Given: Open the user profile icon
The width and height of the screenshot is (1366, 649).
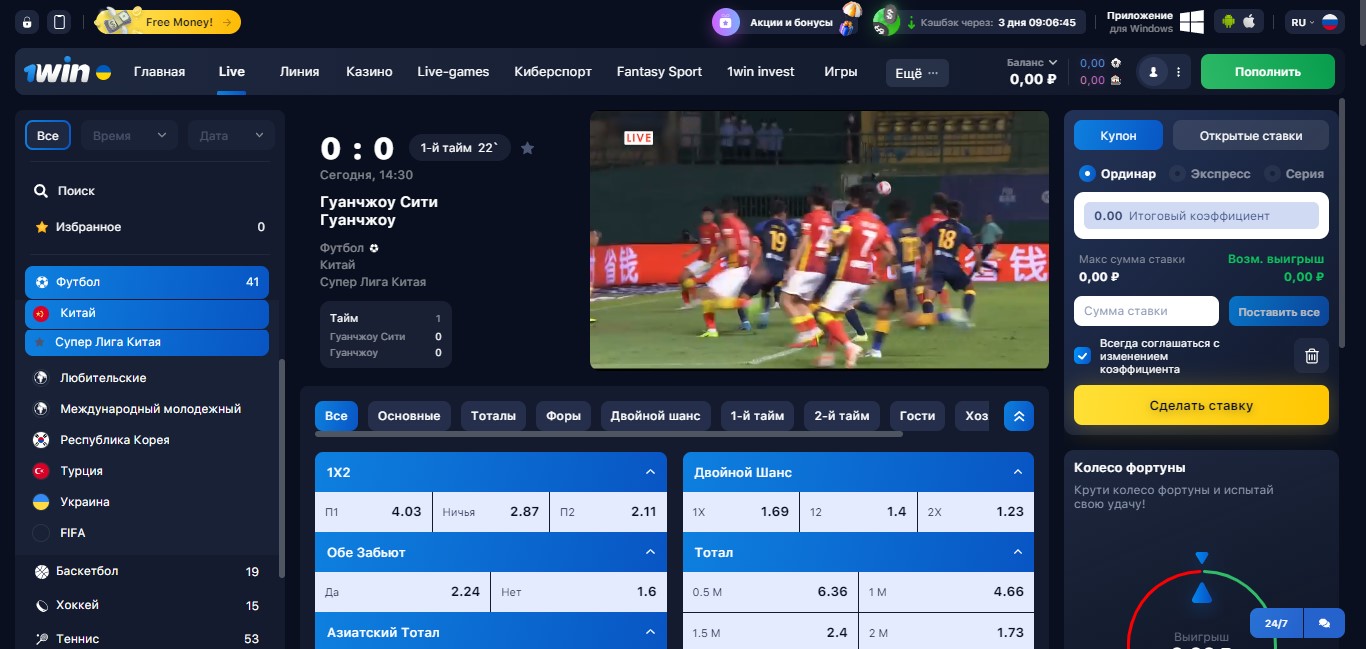Looking at the screenshot, I should point(1153,72).
